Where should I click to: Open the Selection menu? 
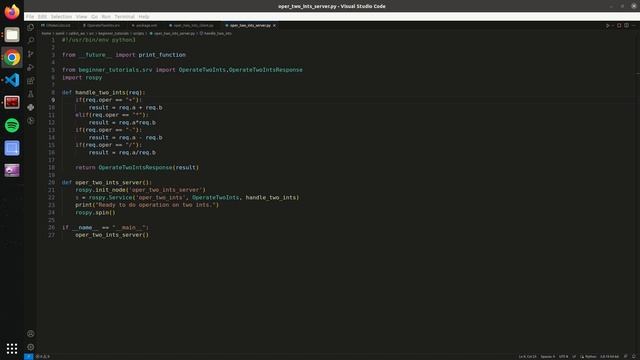(61, 17)
